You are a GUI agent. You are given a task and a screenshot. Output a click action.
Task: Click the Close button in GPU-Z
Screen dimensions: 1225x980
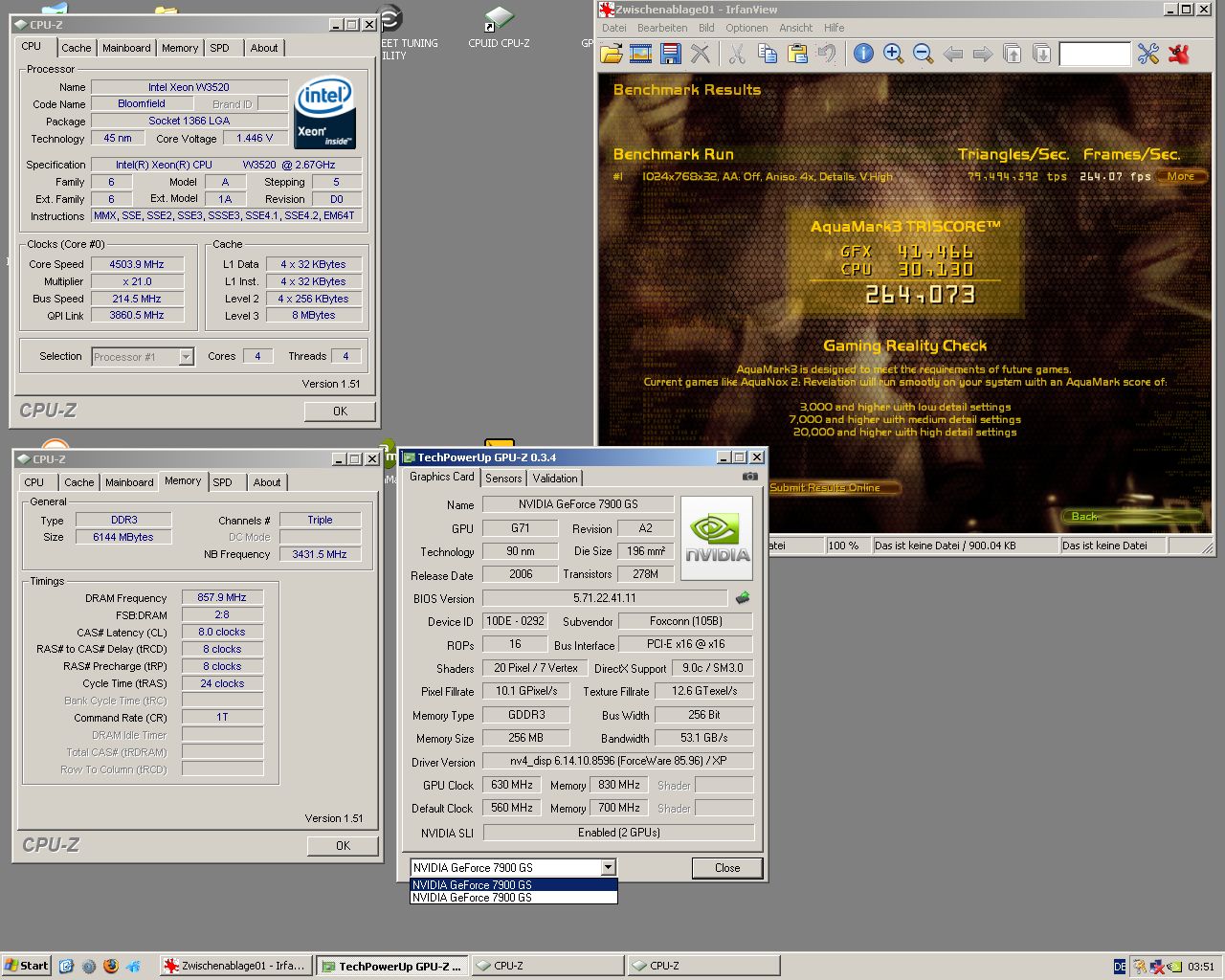pyautogui.click(x=727, y=868)
